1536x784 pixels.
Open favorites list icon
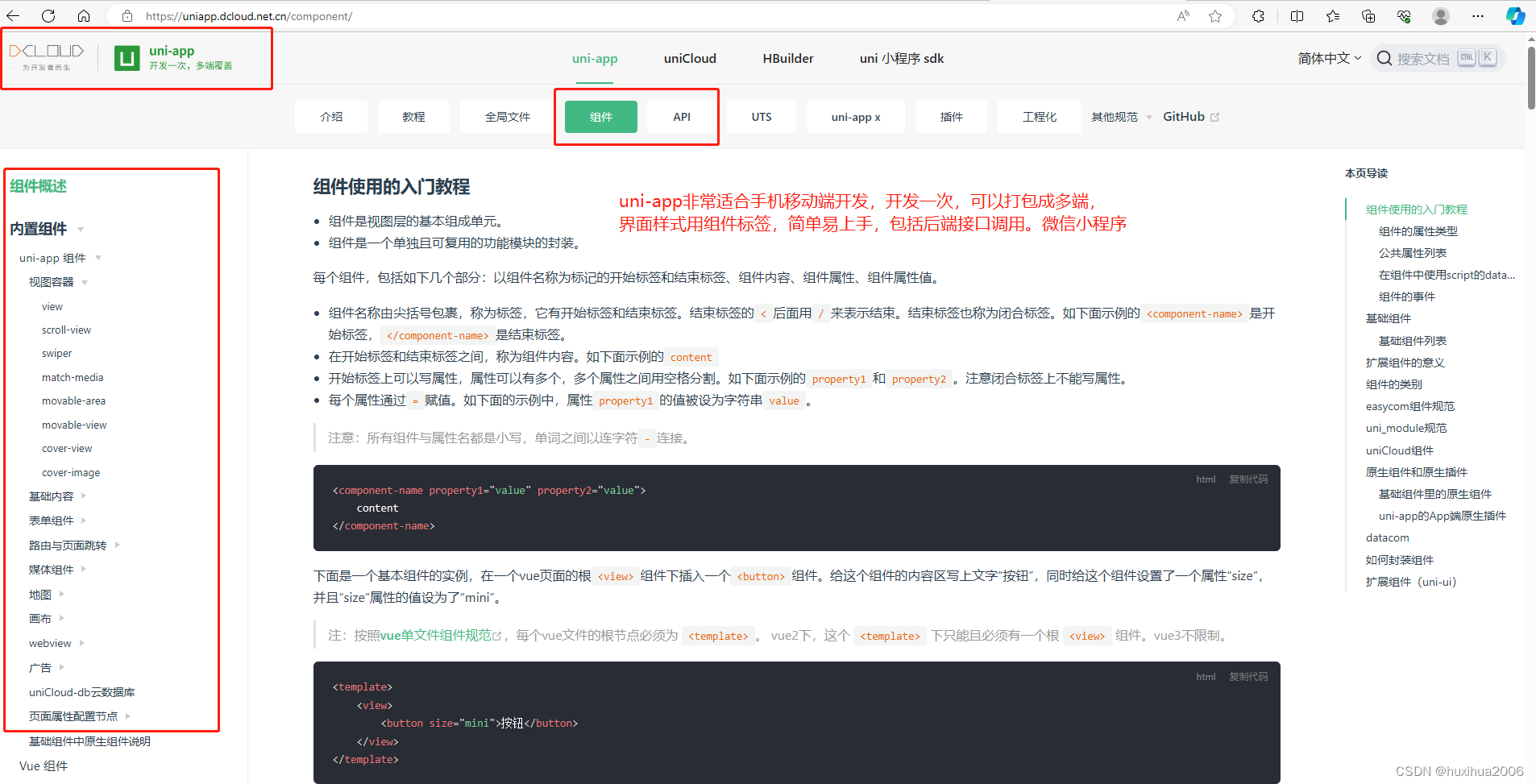point(1333,16)
